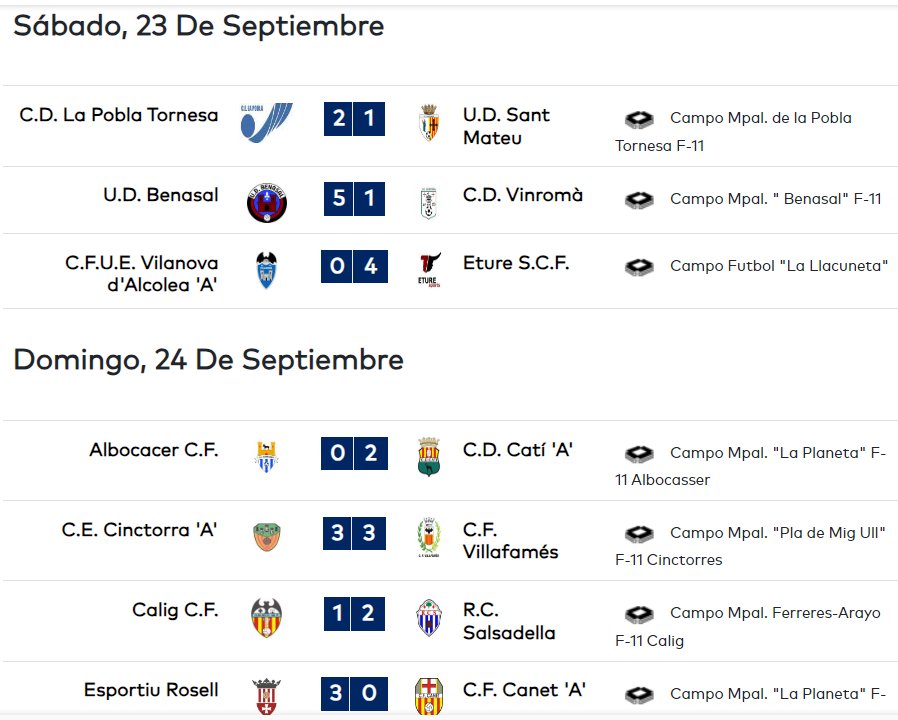Open the Albocacer C.F. crest
This screenshot has height=720, width=898.
tap(266, 457)
